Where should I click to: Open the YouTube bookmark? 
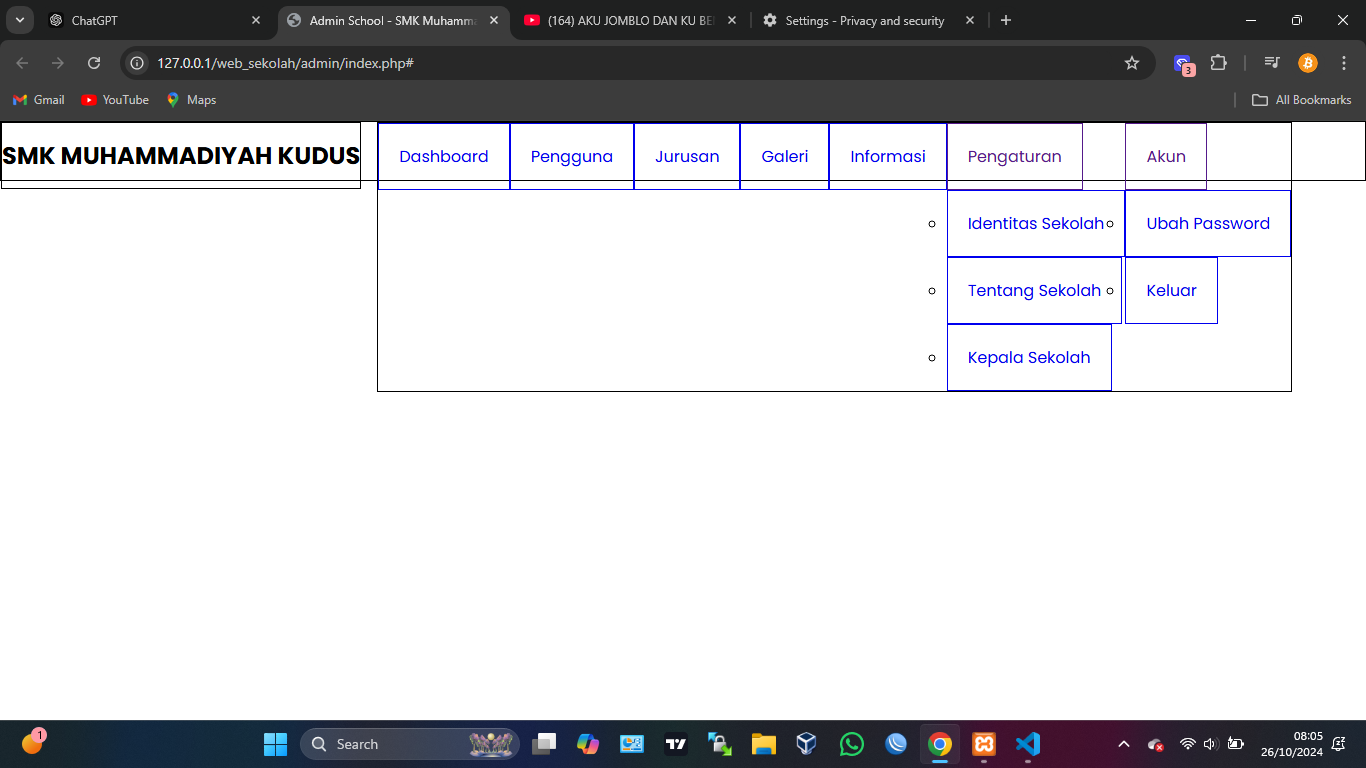[115, 100]
